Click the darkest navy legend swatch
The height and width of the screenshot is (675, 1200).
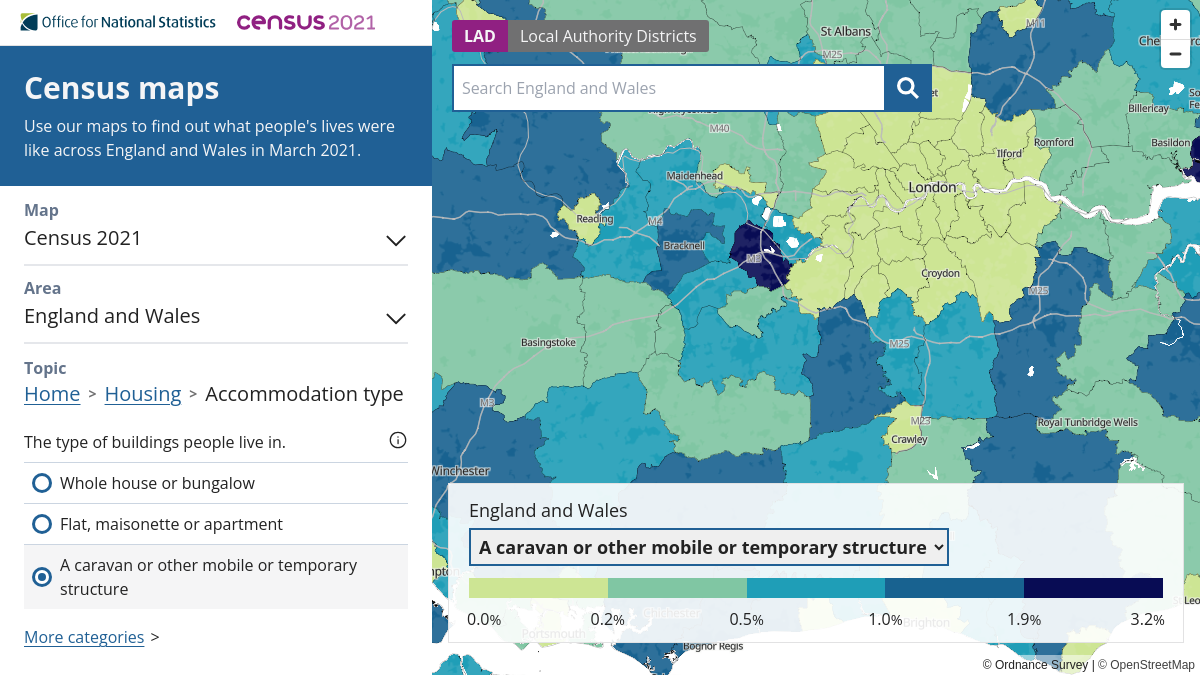click(x=1093, y=588)
